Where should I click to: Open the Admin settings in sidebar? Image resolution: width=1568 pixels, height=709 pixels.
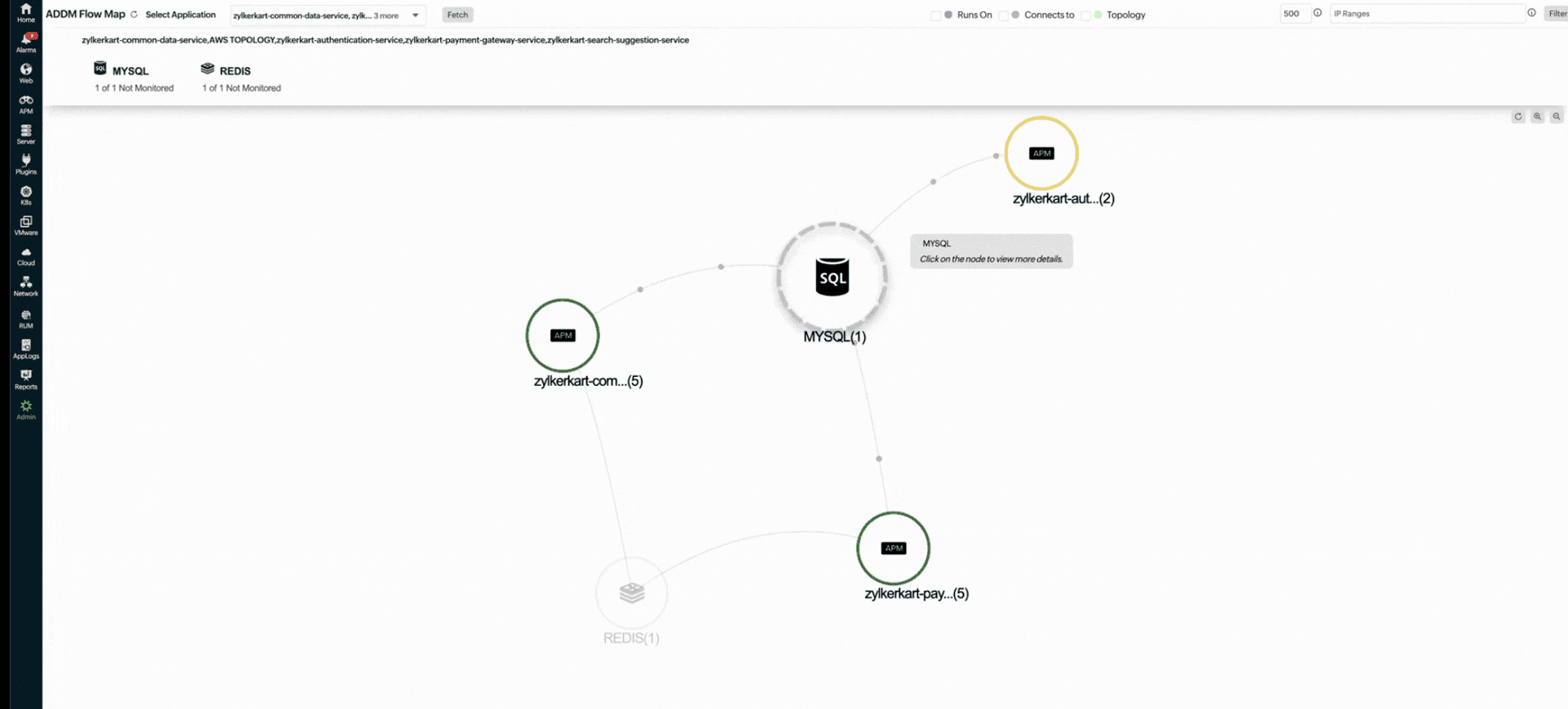pos(26,410)
